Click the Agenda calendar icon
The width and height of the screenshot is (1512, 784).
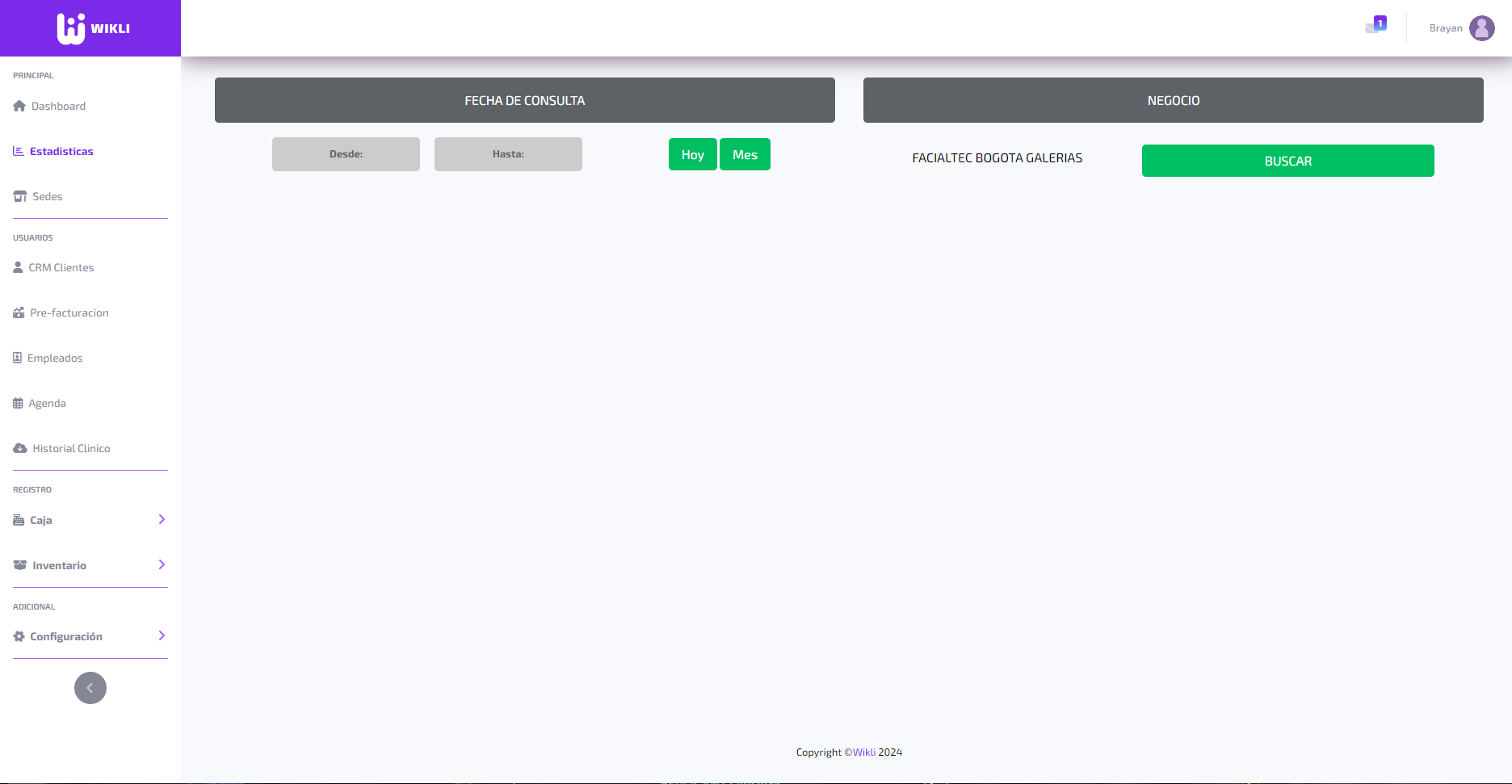(x=18, y=403)
